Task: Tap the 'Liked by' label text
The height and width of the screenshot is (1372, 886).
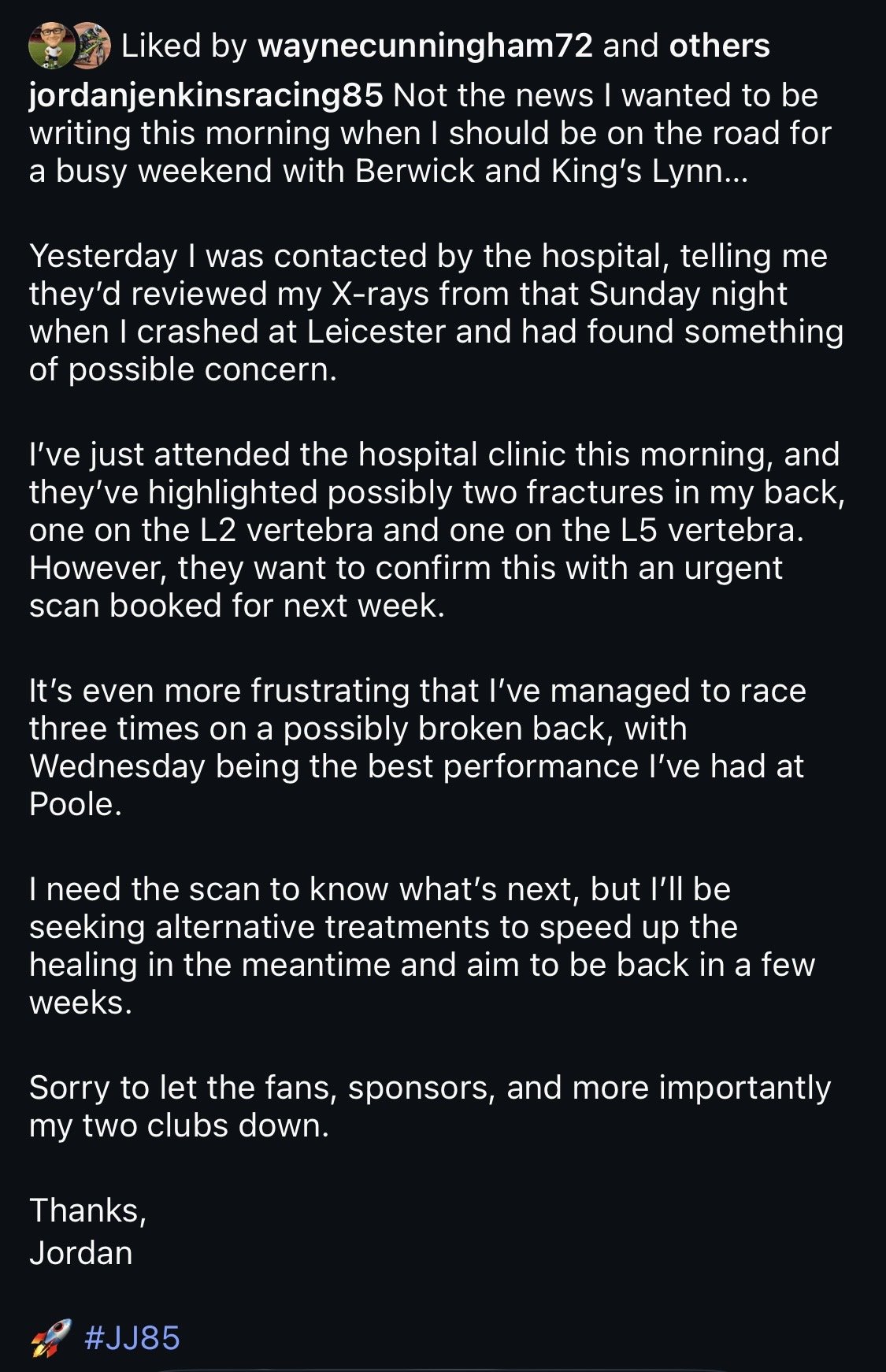Action: (185, 46)
